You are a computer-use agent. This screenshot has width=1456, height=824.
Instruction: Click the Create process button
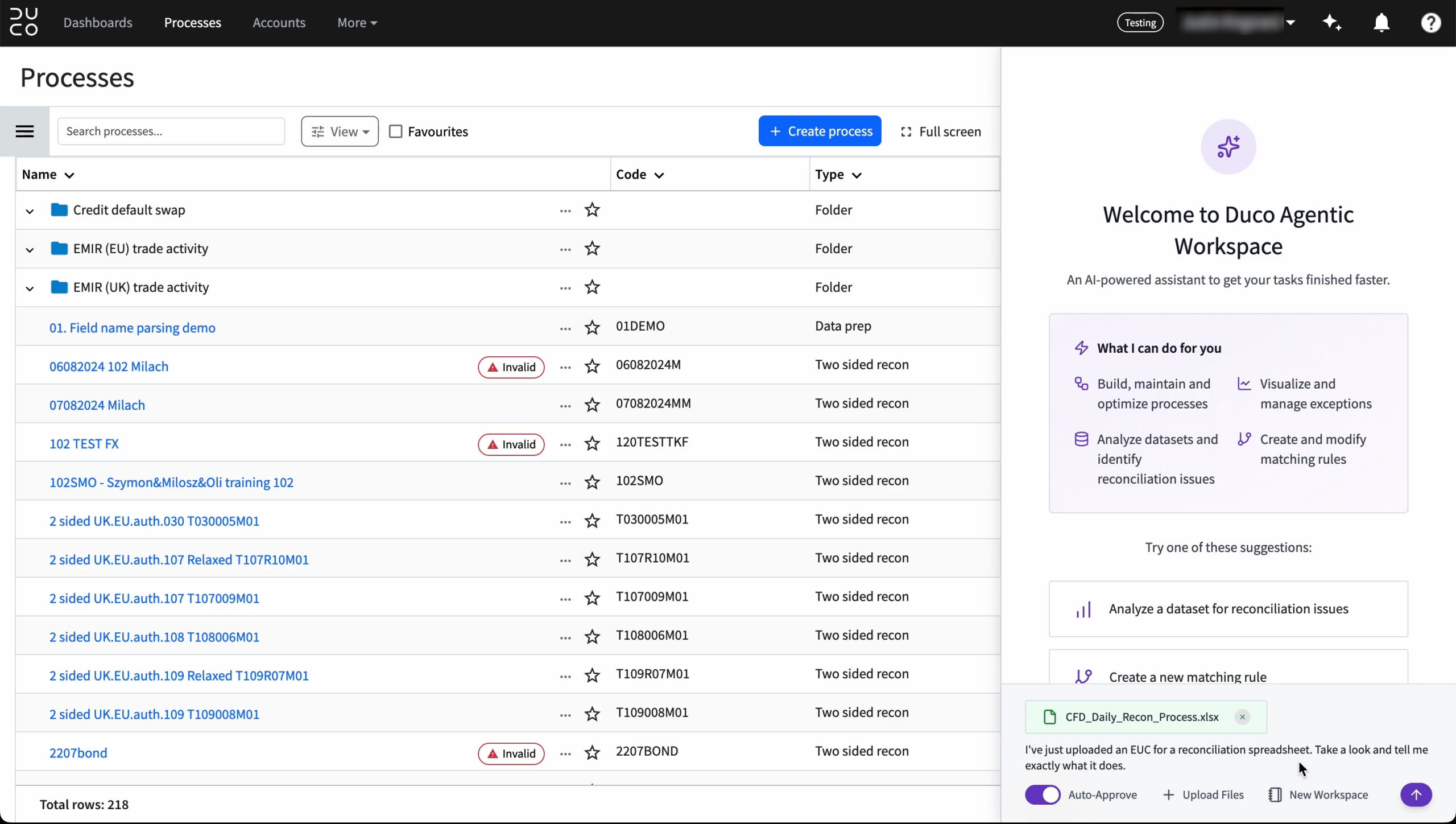pos(820,131)
